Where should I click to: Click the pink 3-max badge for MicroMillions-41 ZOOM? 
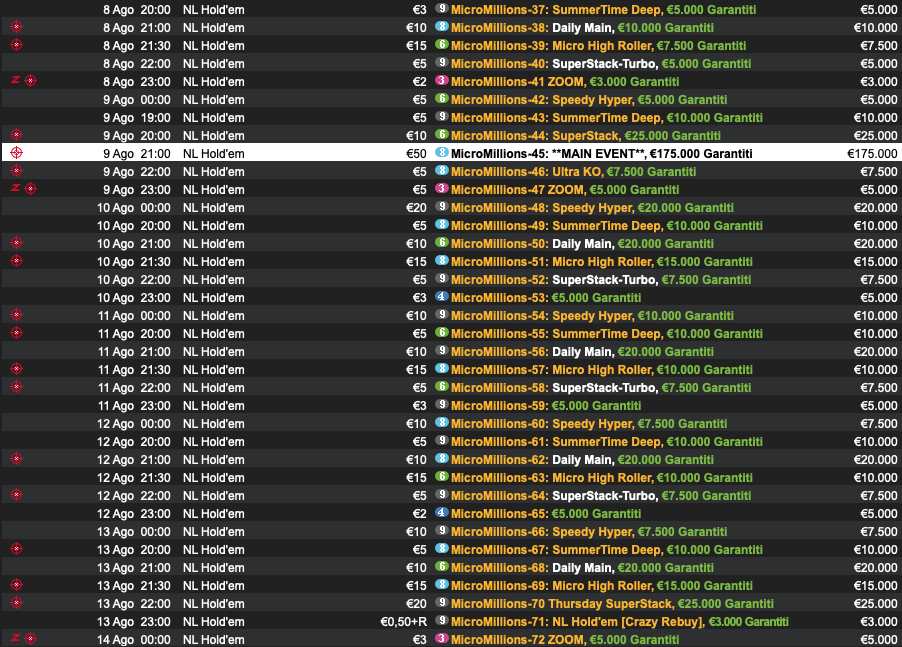(x=442, y=81)
